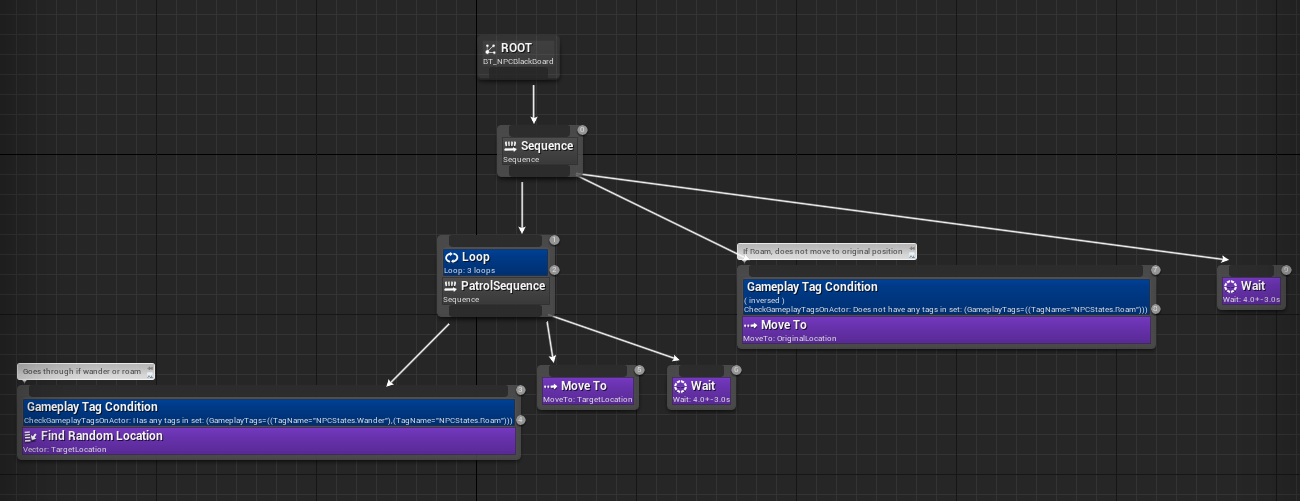
Task: Click execution index badge 4 beside wander tag condition
Action: coord(520,419)
